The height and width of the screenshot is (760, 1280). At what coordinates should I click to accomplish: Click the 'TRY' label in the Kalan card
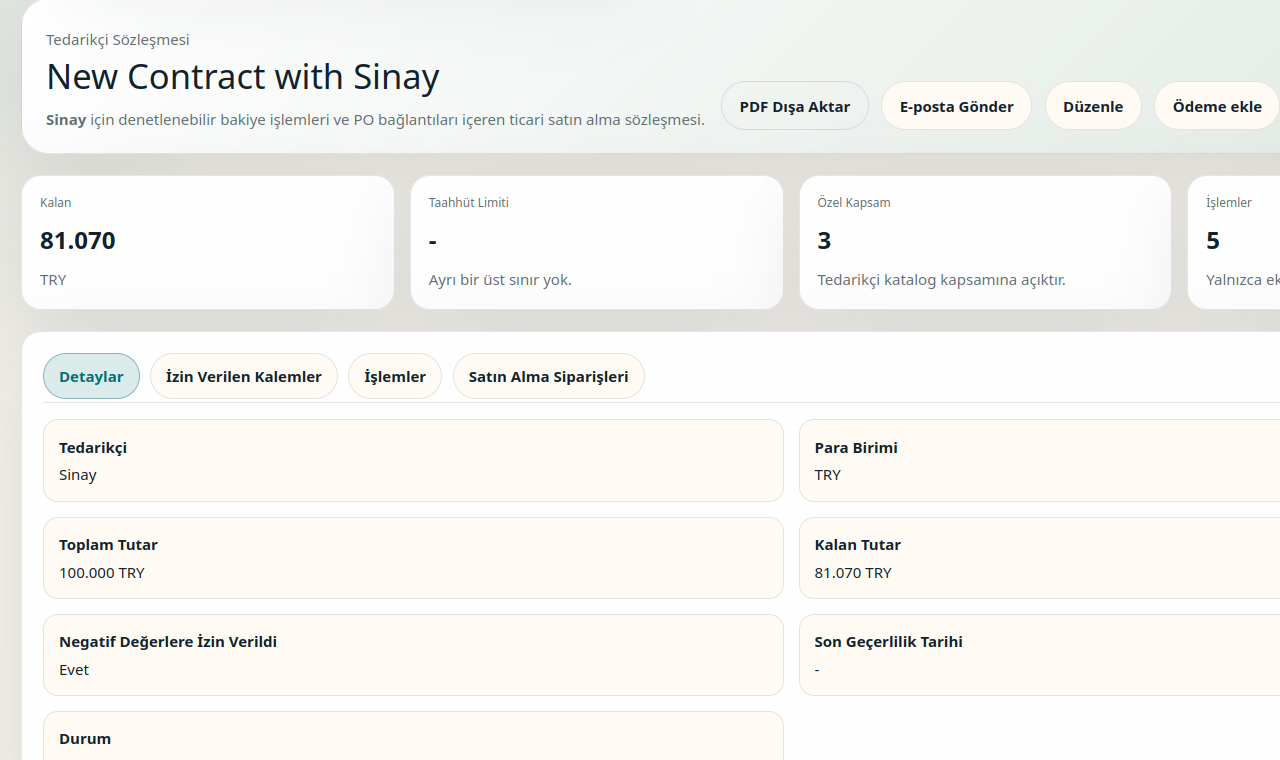point(53,280)
